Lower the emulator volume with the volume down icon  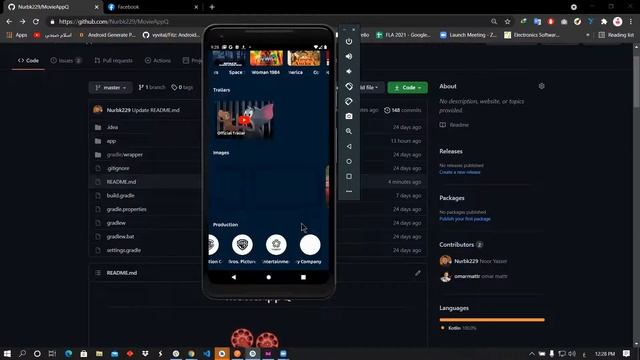pyautogui.click(x=349, y=71)
